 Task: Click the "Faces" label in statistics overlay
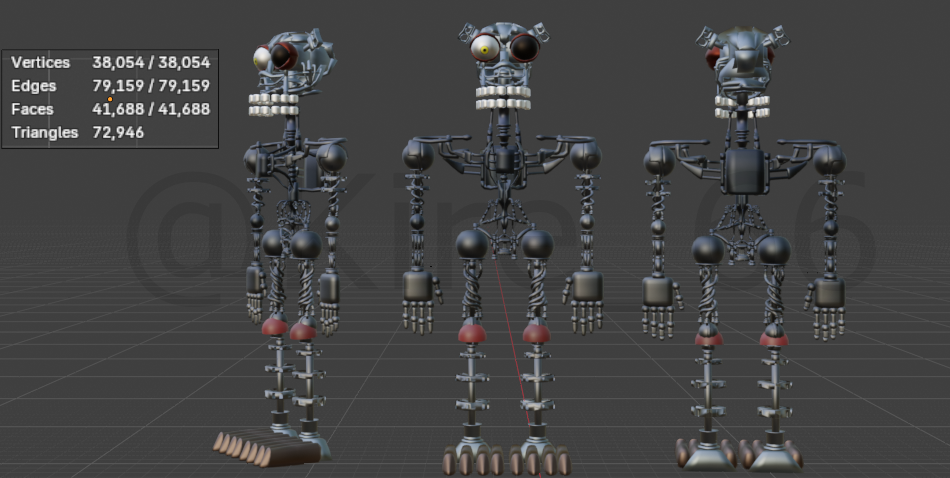coord(32,109)
